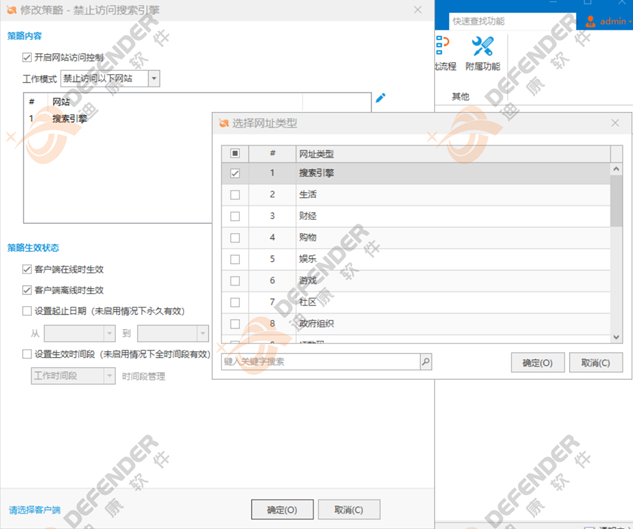Image resolution: width=633 pixels, height=529 pixels.
Task: Click 取消(C) in 选择网址类型 dialog
Action: (x=596, y=363)
